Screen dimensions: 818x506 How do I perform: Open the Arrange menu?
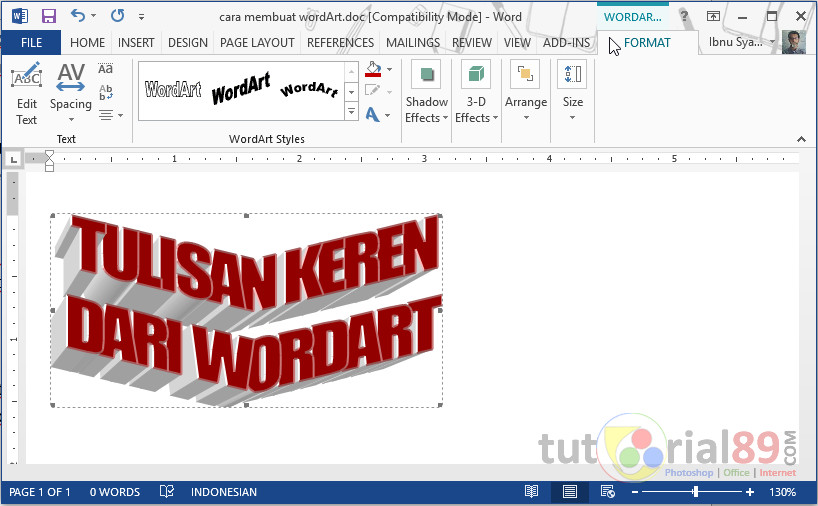tap(526, 90)
